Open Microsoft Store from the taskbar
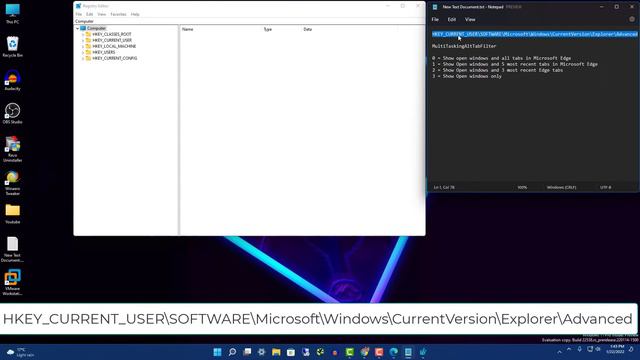640x360 pixels. click(x=291, y=352)
